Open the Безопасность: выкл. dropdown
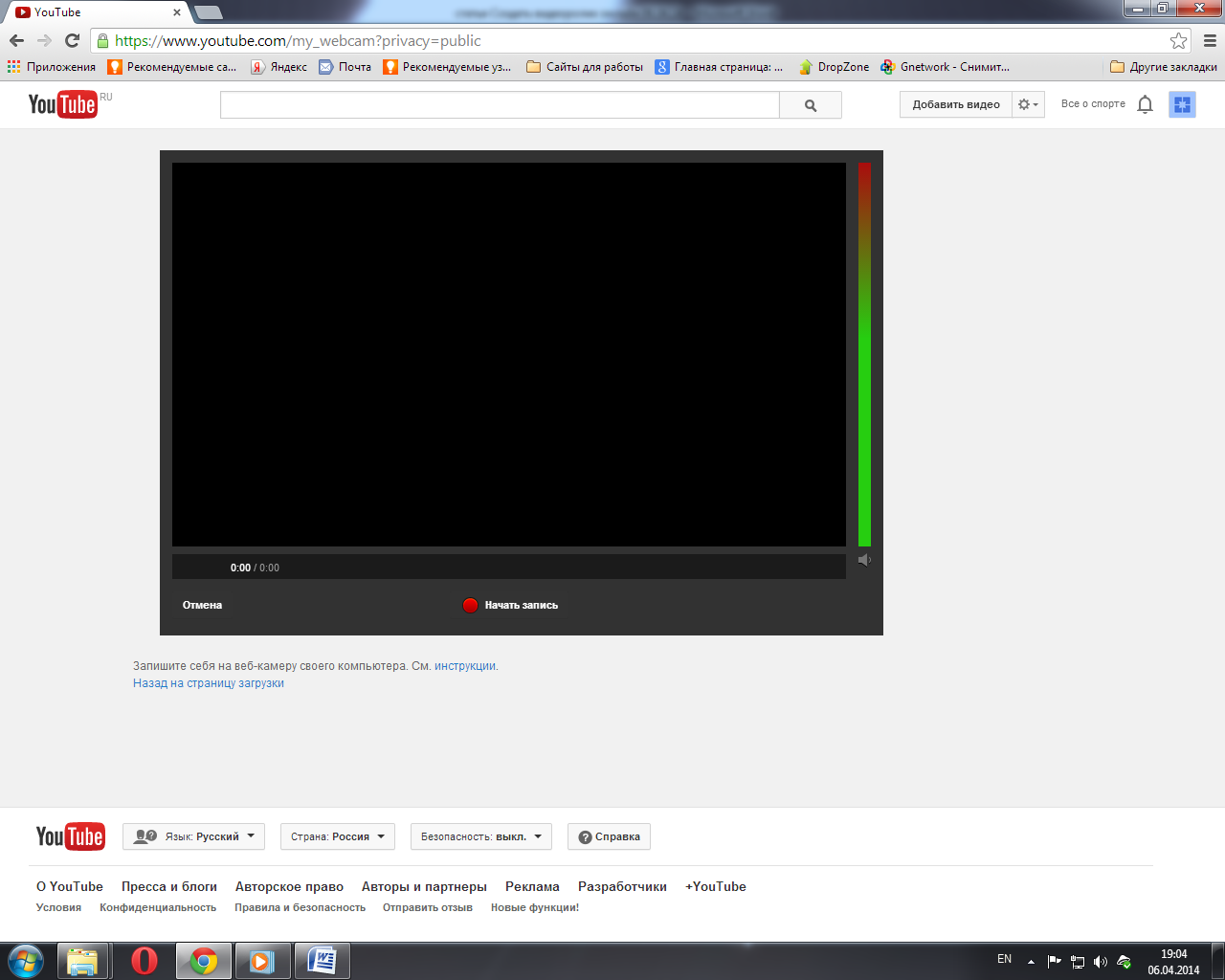Viewport: 1225px width, 980px height. point(481,836)
